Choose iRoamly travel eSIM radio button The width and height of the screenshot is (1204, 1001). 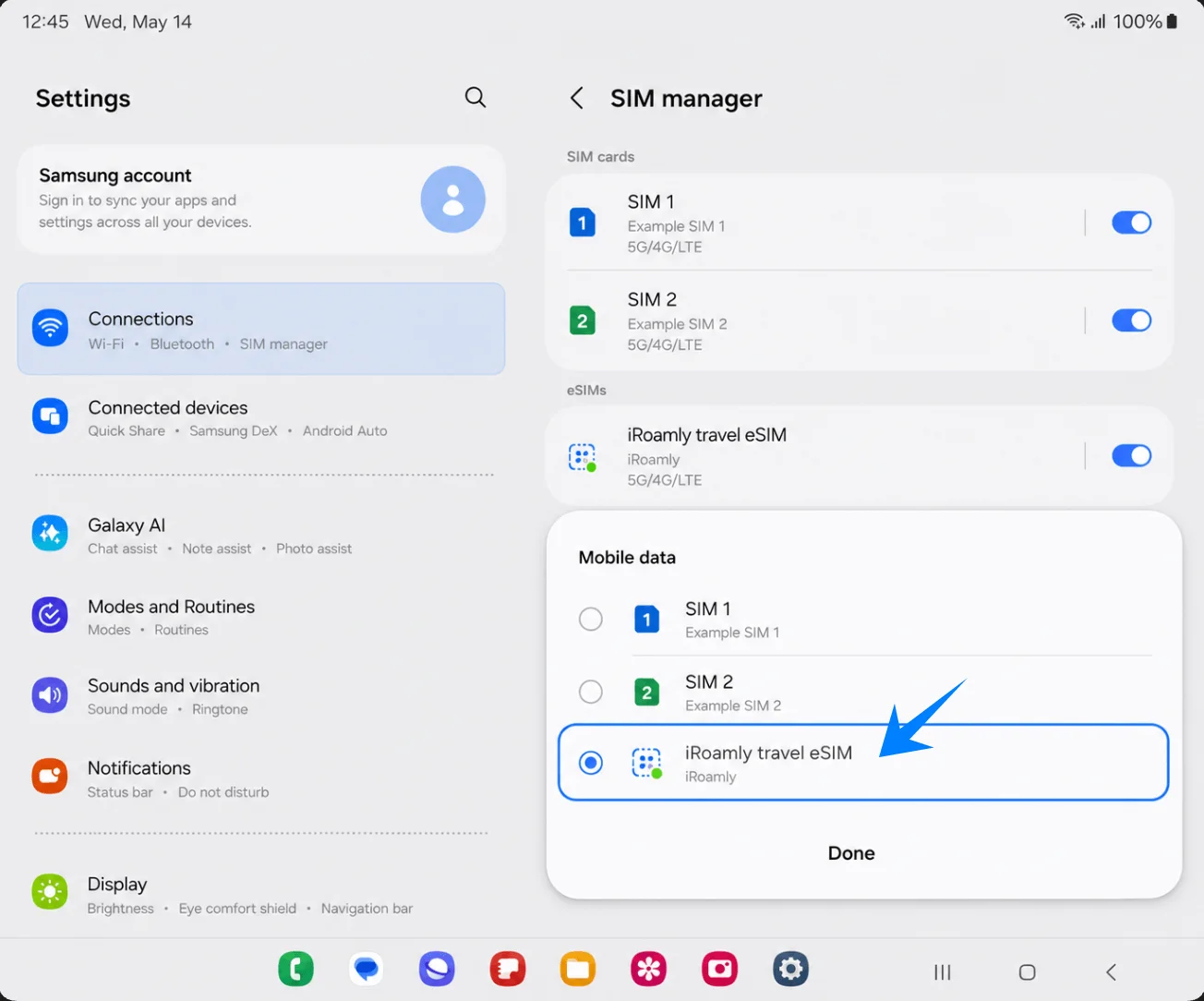[591, 763]
